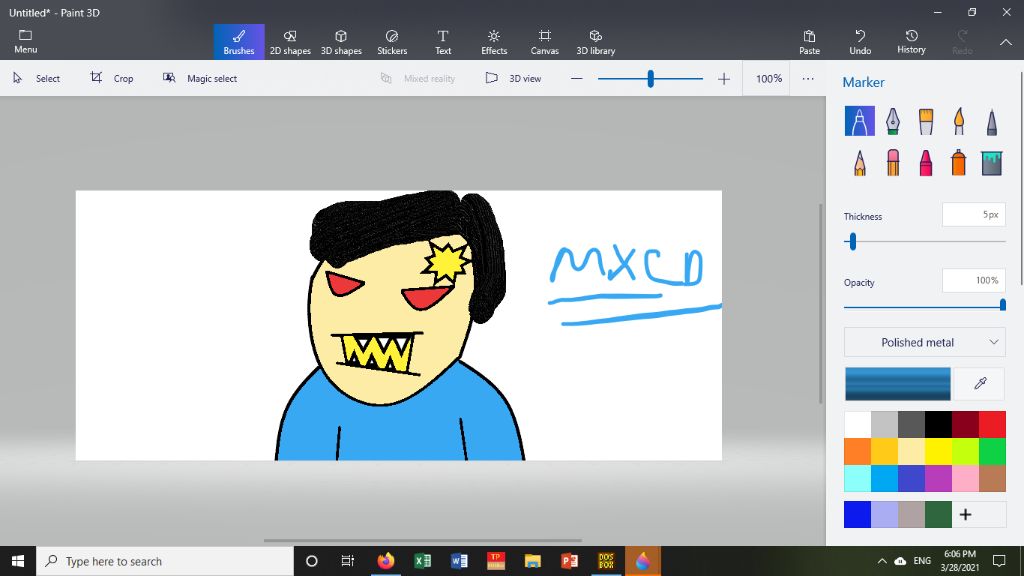Choose the black color swatch
The image size is (1024, 576).
click(938, 424)
